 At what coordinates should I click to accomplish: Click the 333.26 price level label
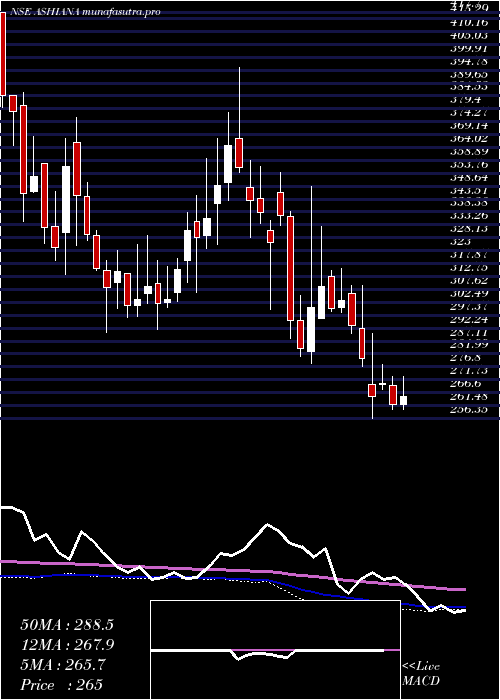[471, 216]
